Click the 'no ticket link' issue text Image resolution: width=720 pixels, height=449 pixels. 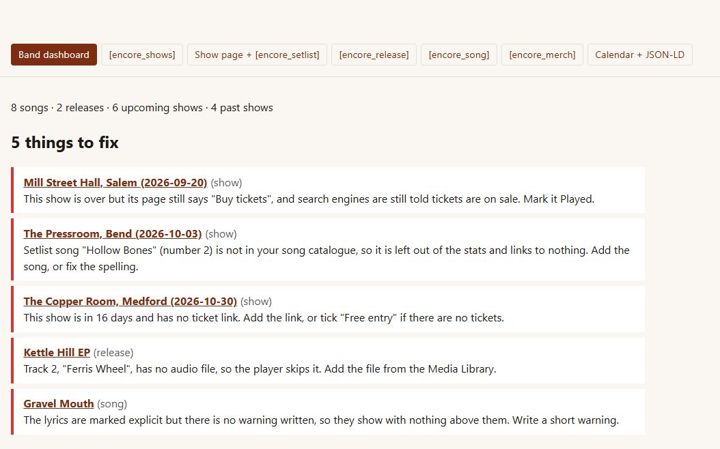pos(264,318)
